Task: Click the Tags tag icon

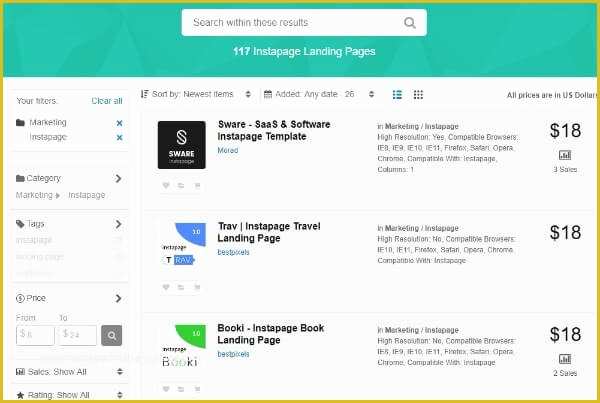Action: coord(20,224)
